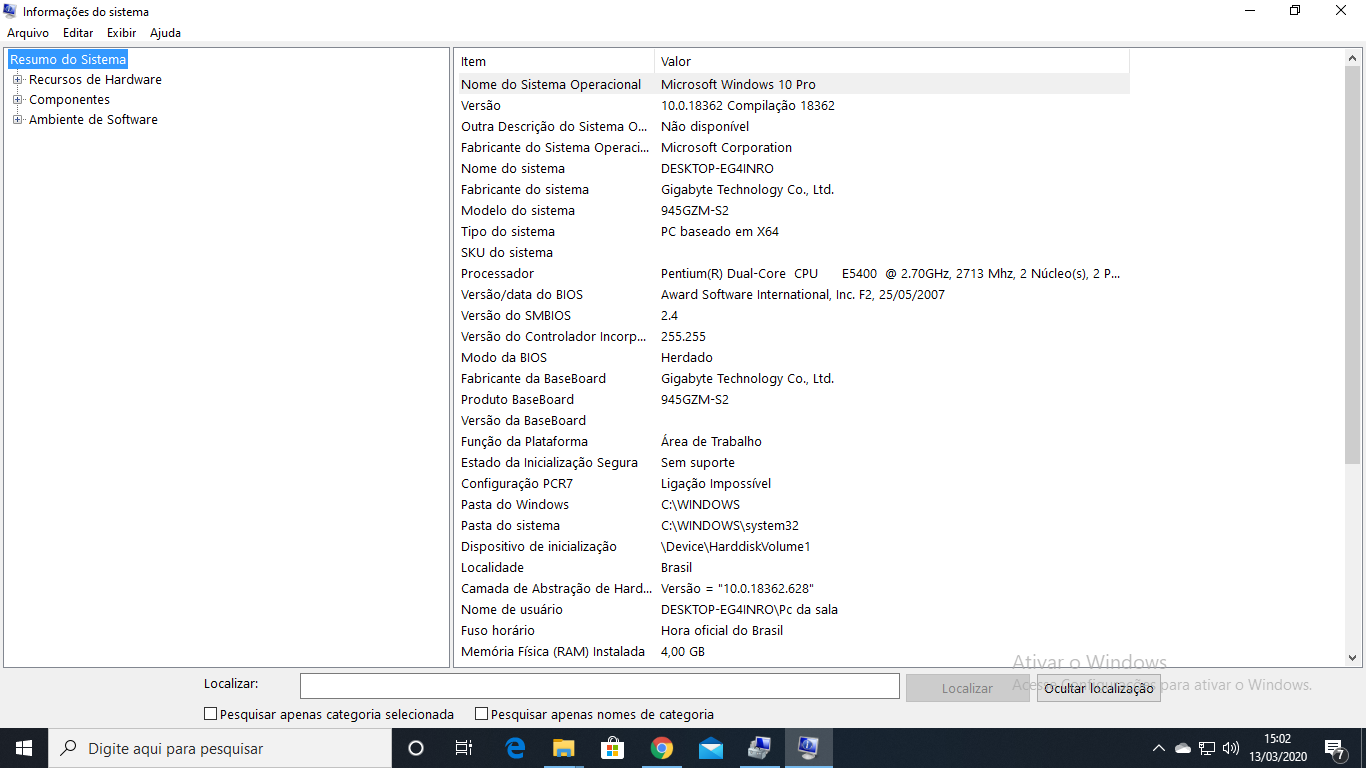The height and width of the screenshot is (768, 1366).
Task: Open Mail app from taskbar
Action: tap(710, 748)
